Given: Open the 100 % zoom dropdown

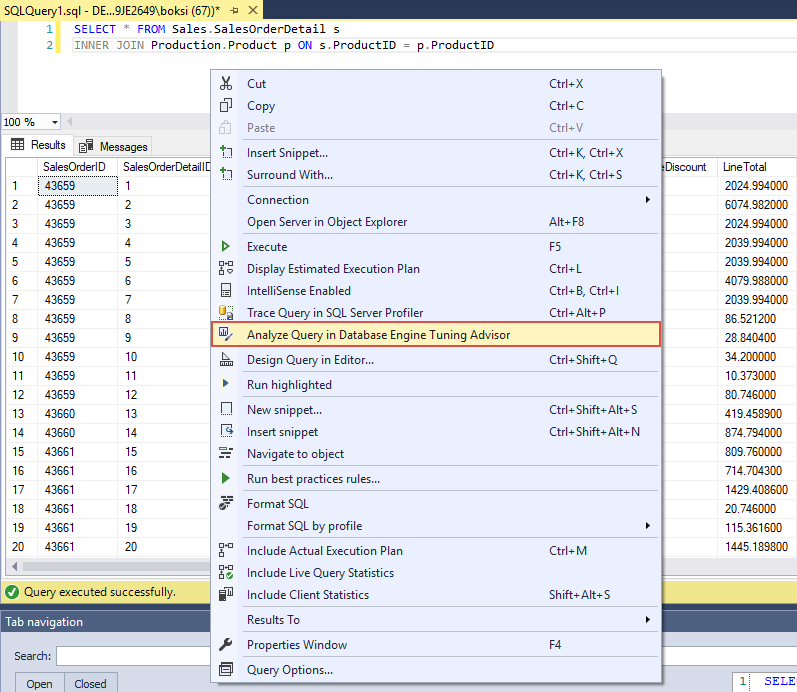Looking at the screenshot, I should [x=54, y=122].
